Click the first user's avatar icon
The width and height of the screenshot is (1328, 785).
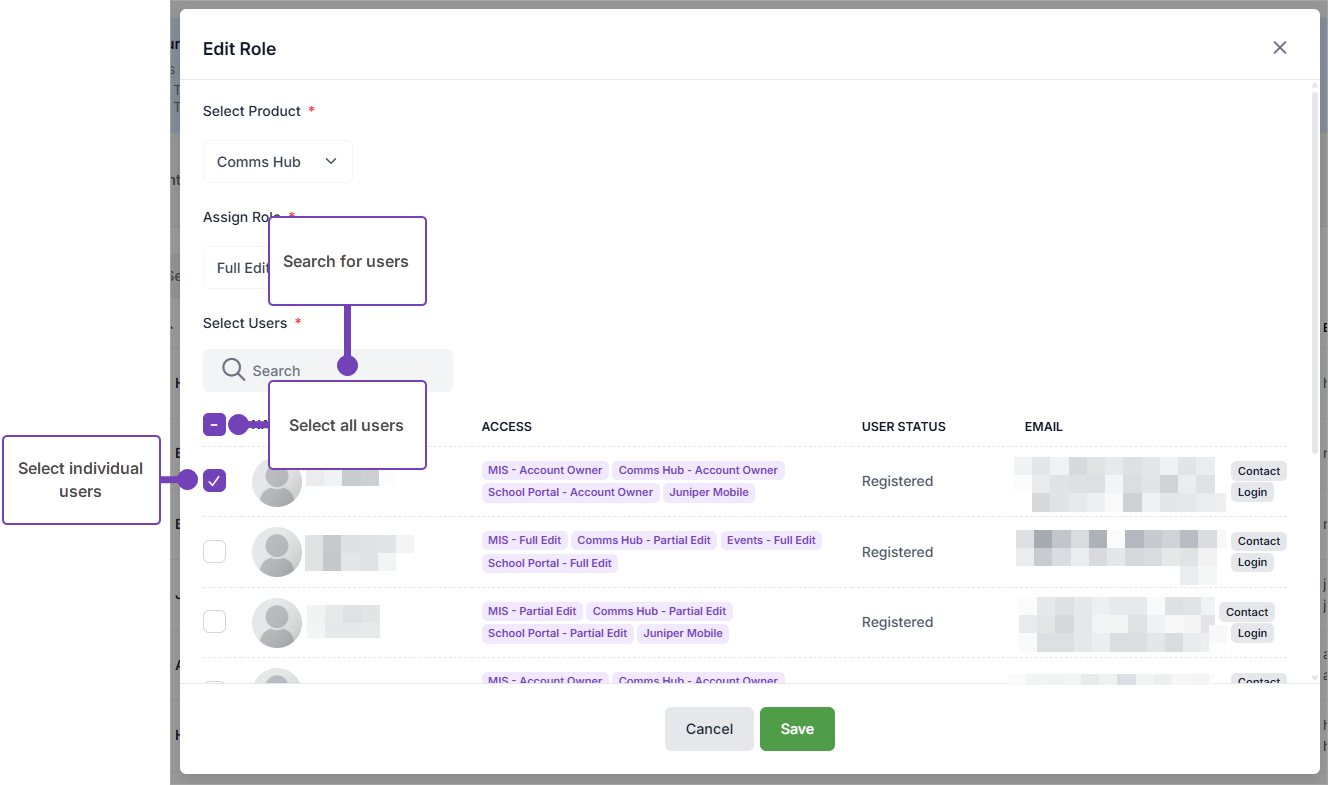pos(277,482)
